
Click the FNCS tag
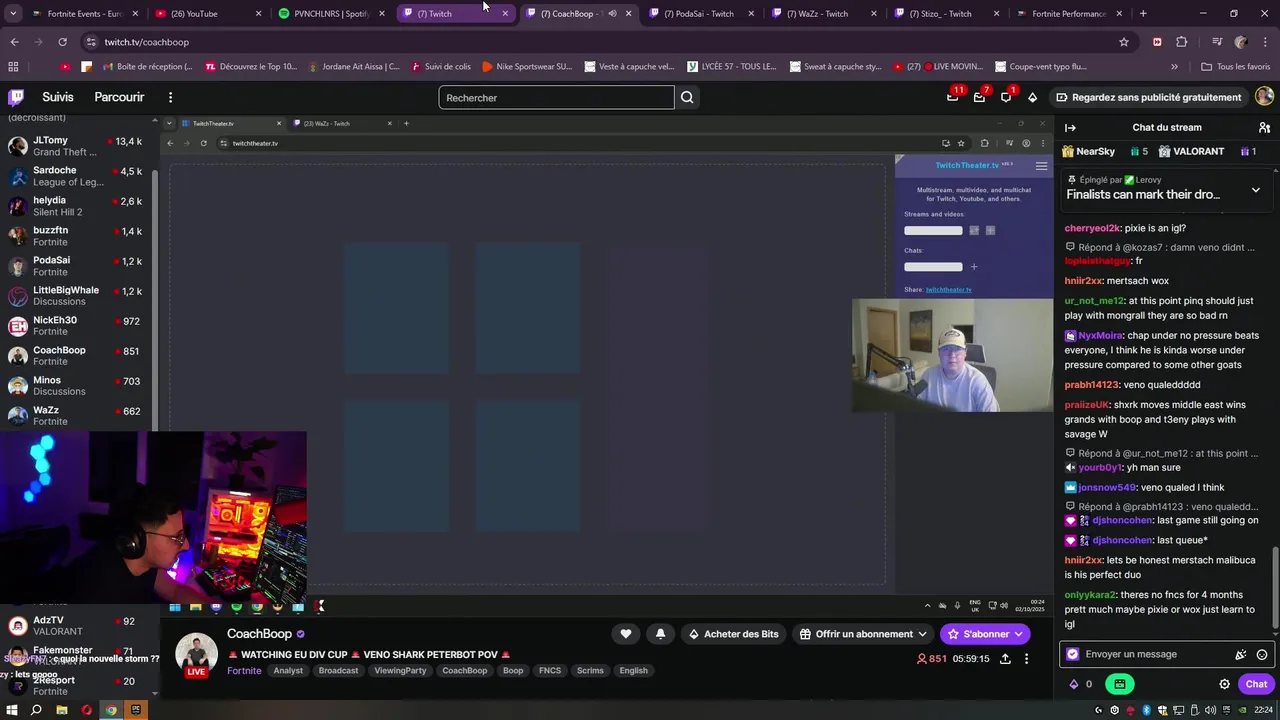pos(550,671)
